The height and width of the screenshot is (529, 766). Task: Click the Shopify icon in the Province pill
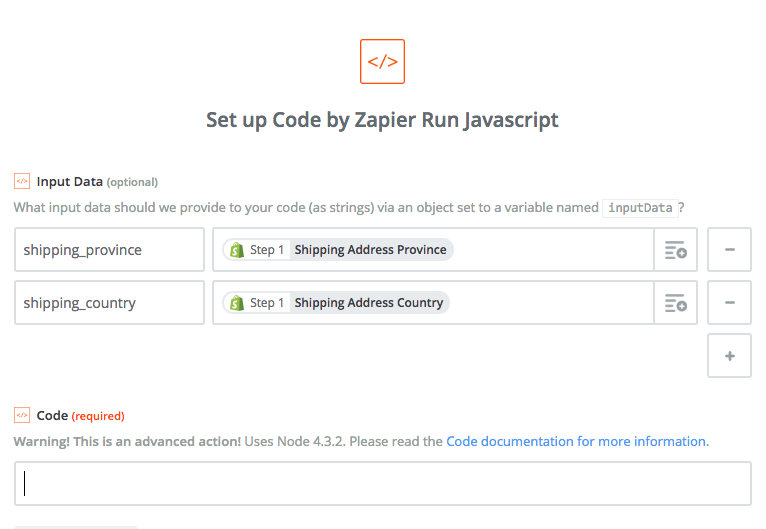(x=237, y=250)
